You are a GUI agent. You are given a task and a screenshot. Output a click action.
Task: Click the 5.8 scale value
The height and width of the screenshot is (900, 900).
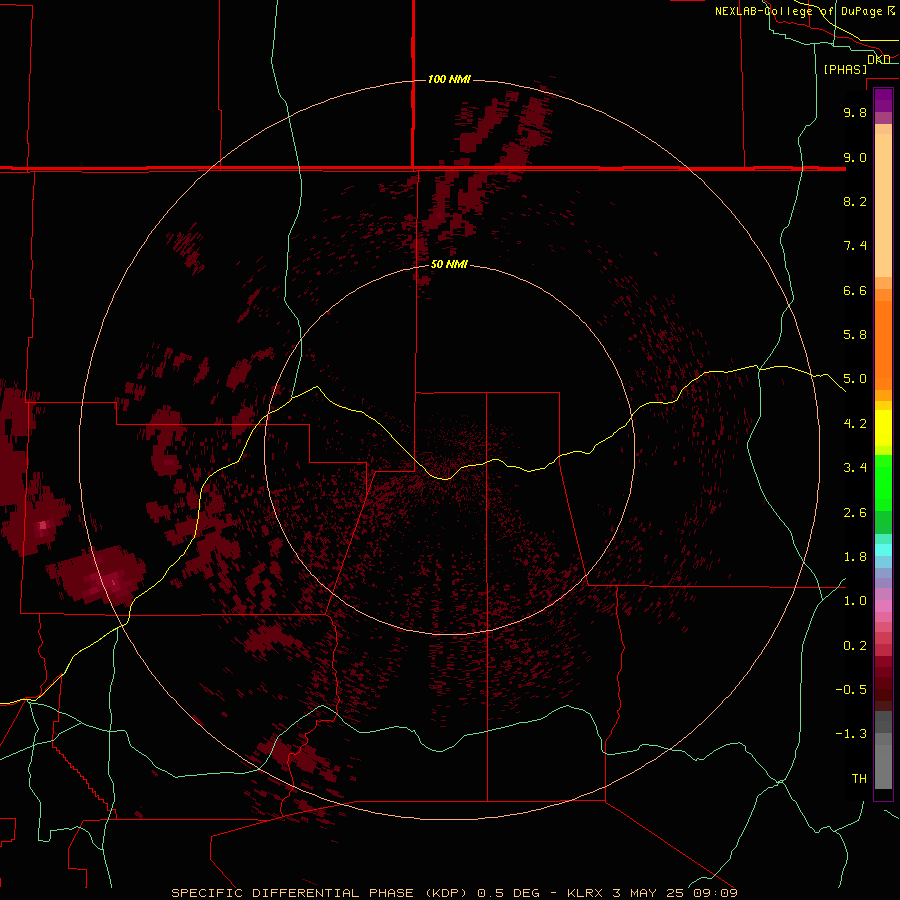coord(855,335)
